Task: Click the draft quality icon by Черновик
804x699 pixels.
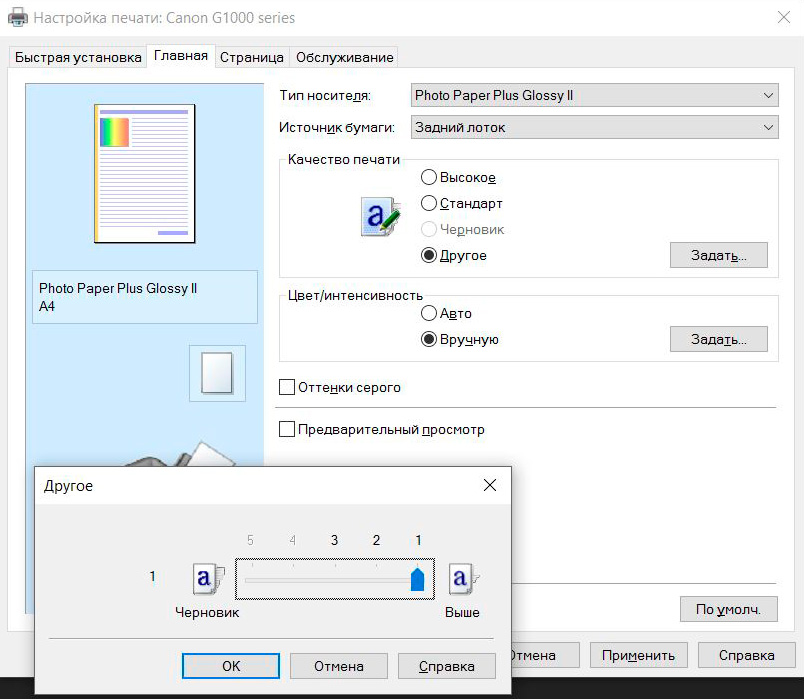Action: (x=208, y=578)
